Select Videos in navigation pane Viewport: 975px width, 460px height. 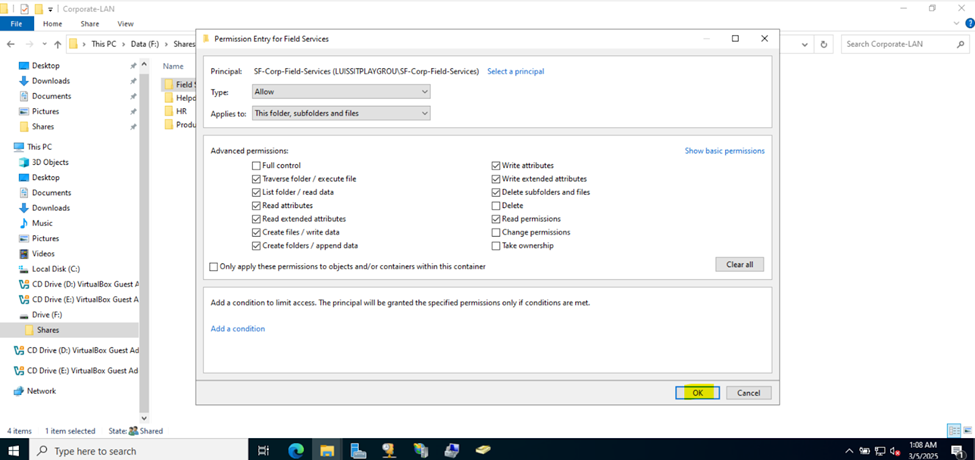pos(44,254)
